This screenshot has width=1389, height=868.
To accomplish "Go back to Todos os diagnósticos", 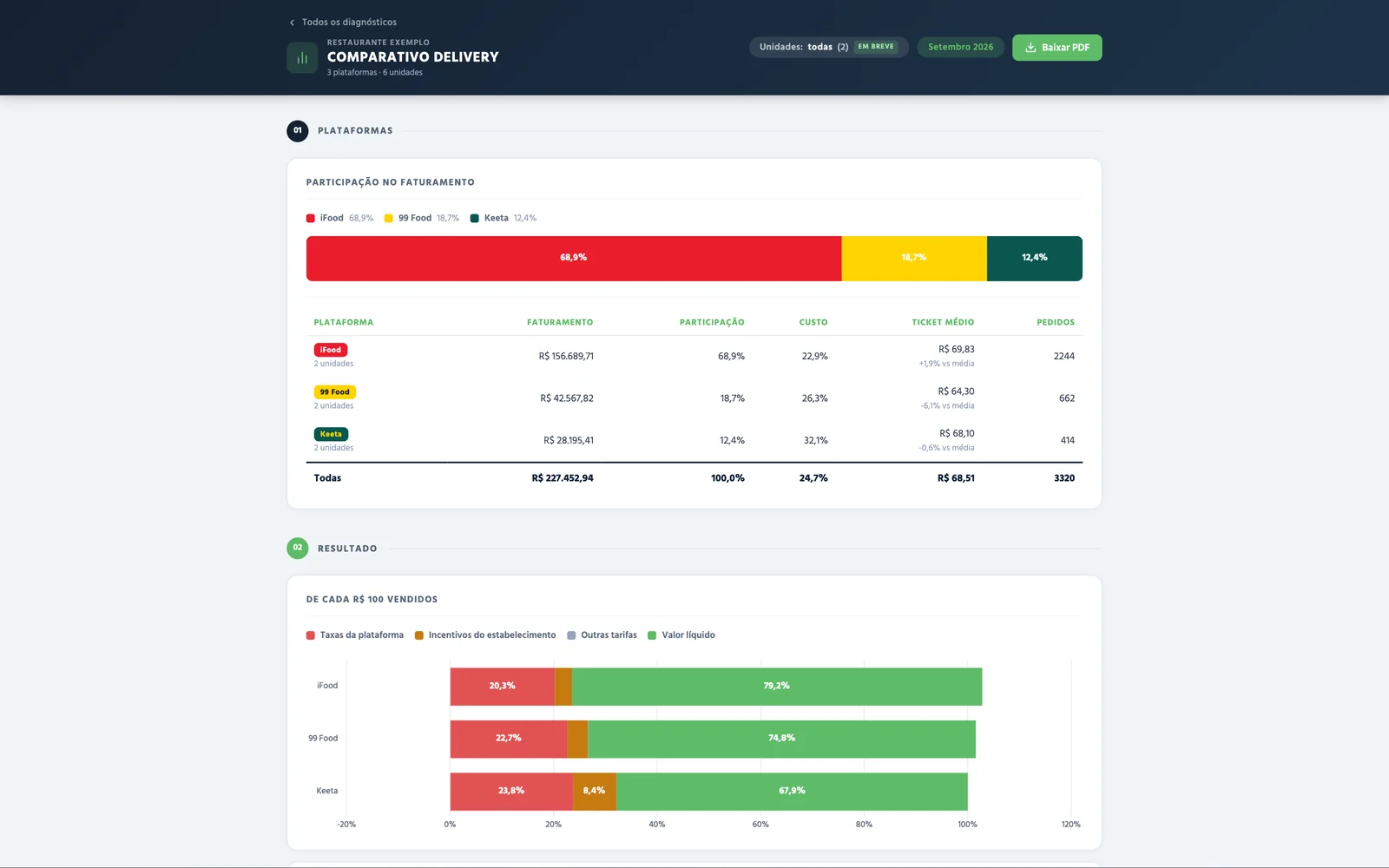I will click(x=343, y=23).
